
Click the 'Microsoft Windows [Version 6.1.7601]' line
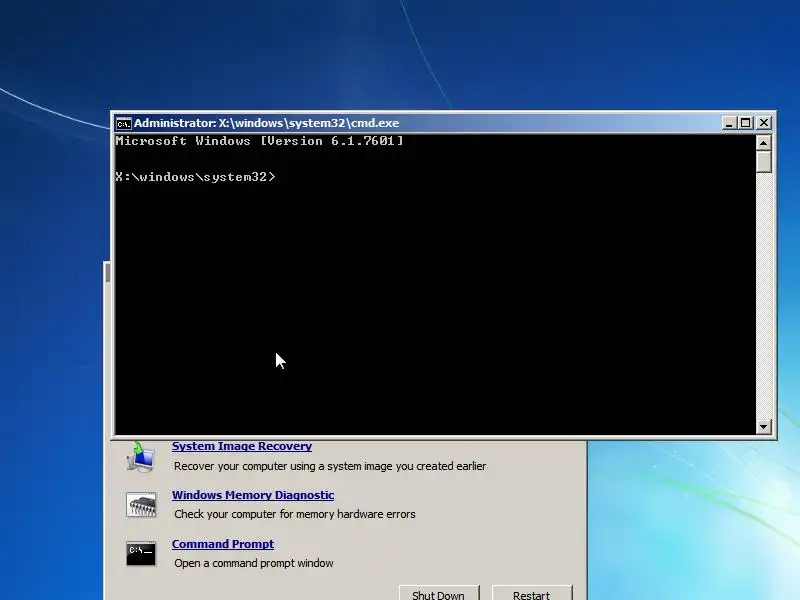click(x=259, y=141)
